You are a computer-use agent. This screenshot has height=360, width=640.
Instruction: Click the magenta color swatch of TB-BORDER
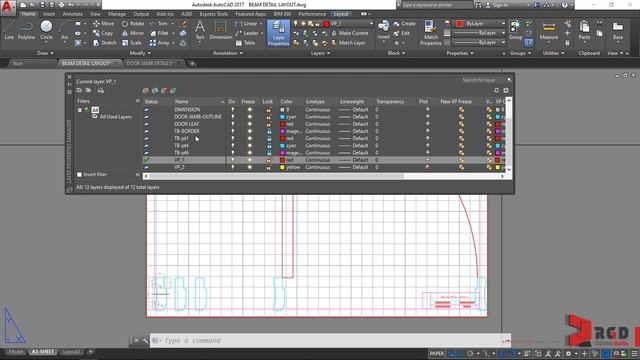pyautogui.click(x=282, y=131)
